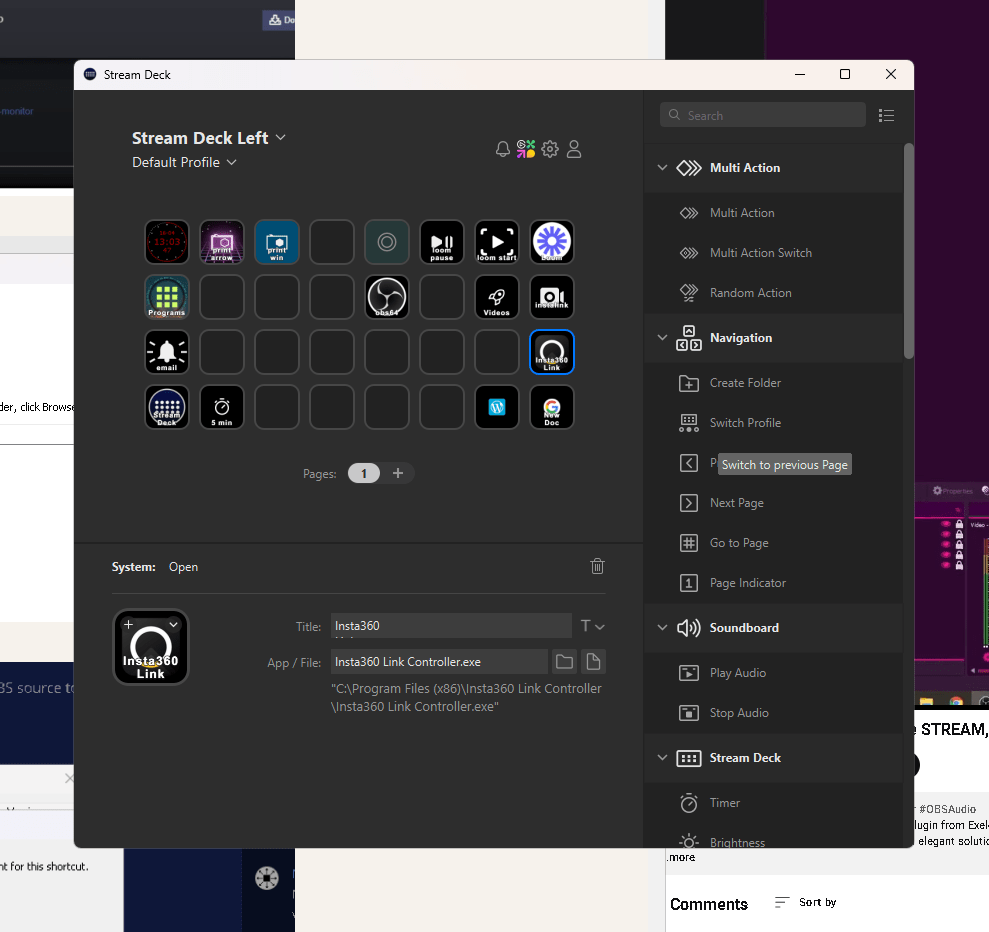Select the New Doc Google key

(x=552, y=407)
